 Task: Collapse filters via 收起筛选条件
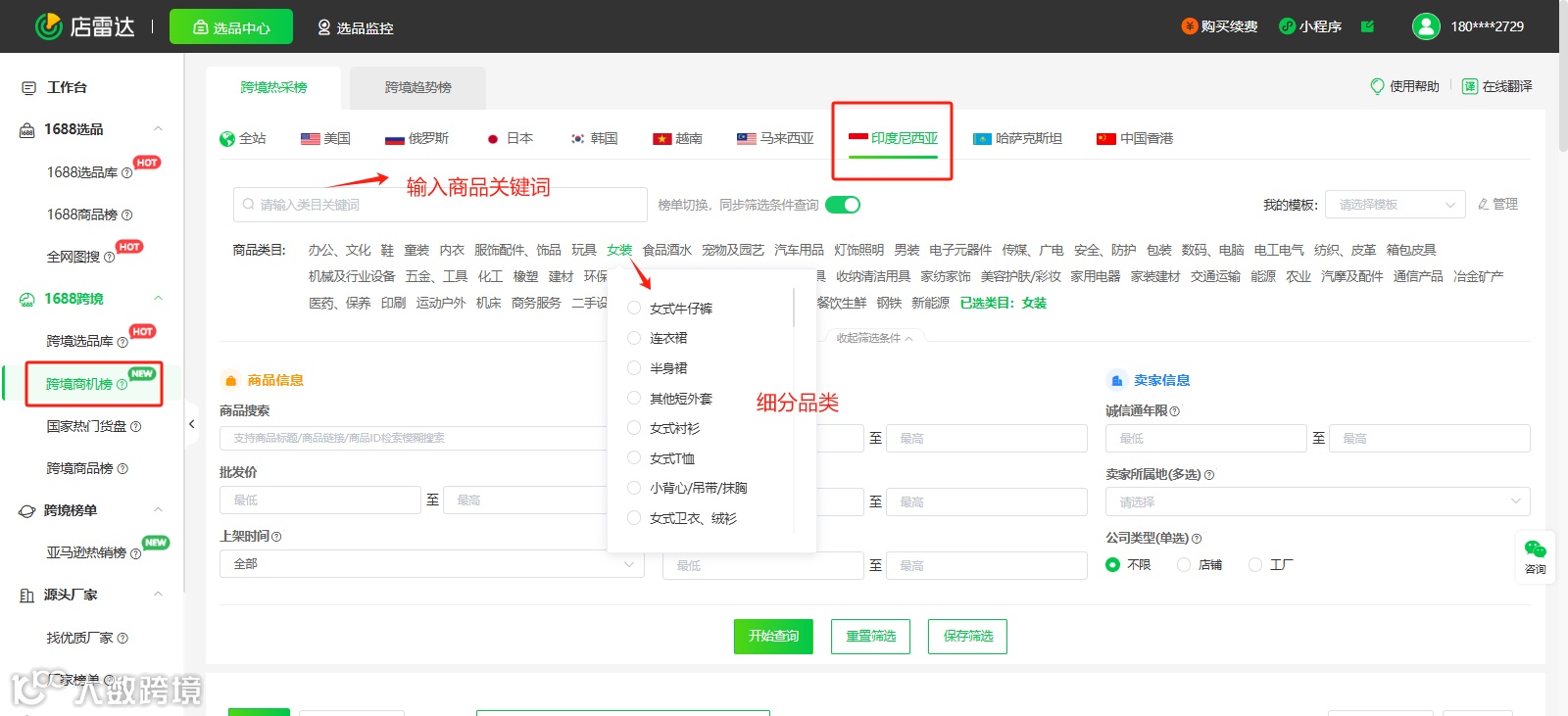[x=874, y=338]
